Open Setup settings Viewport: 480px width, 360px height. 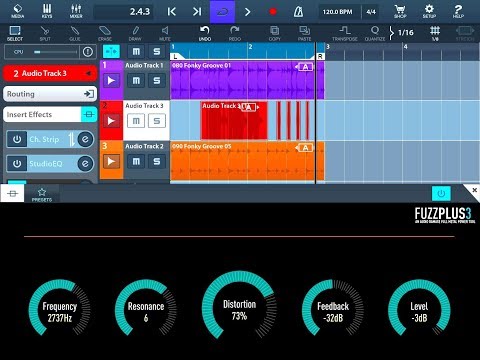click(429, 11)
